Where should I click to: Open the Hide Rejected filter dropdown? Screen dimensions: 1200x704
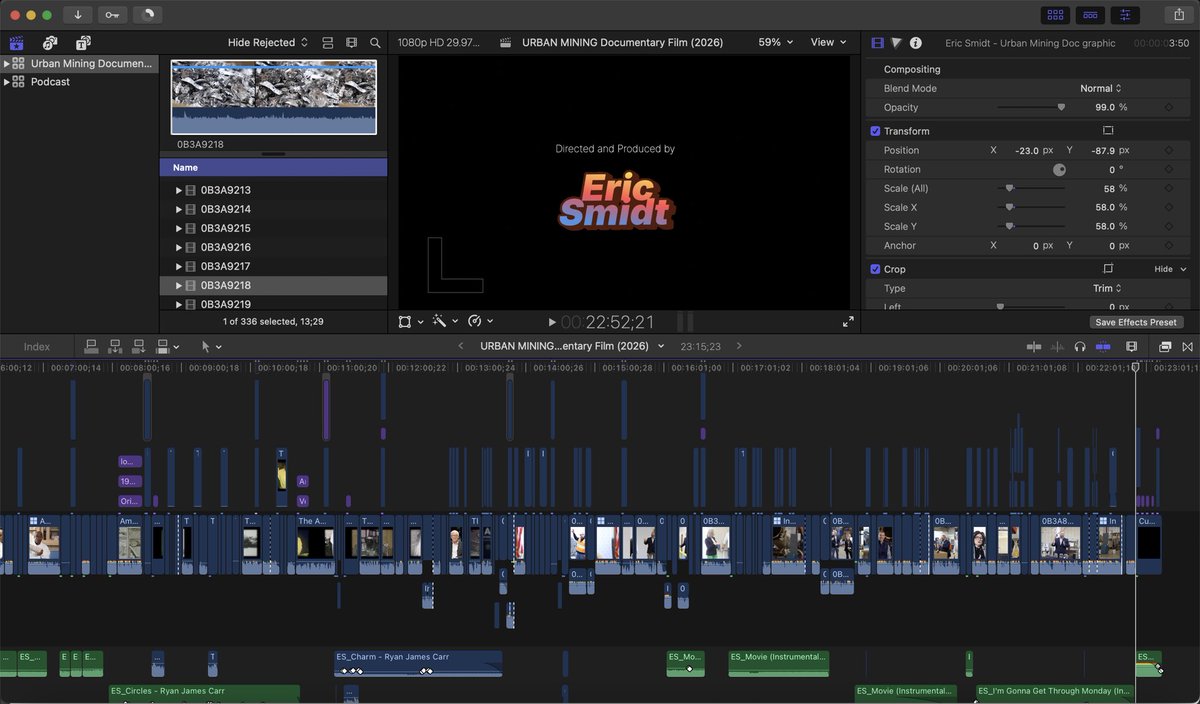pos(268,43)
